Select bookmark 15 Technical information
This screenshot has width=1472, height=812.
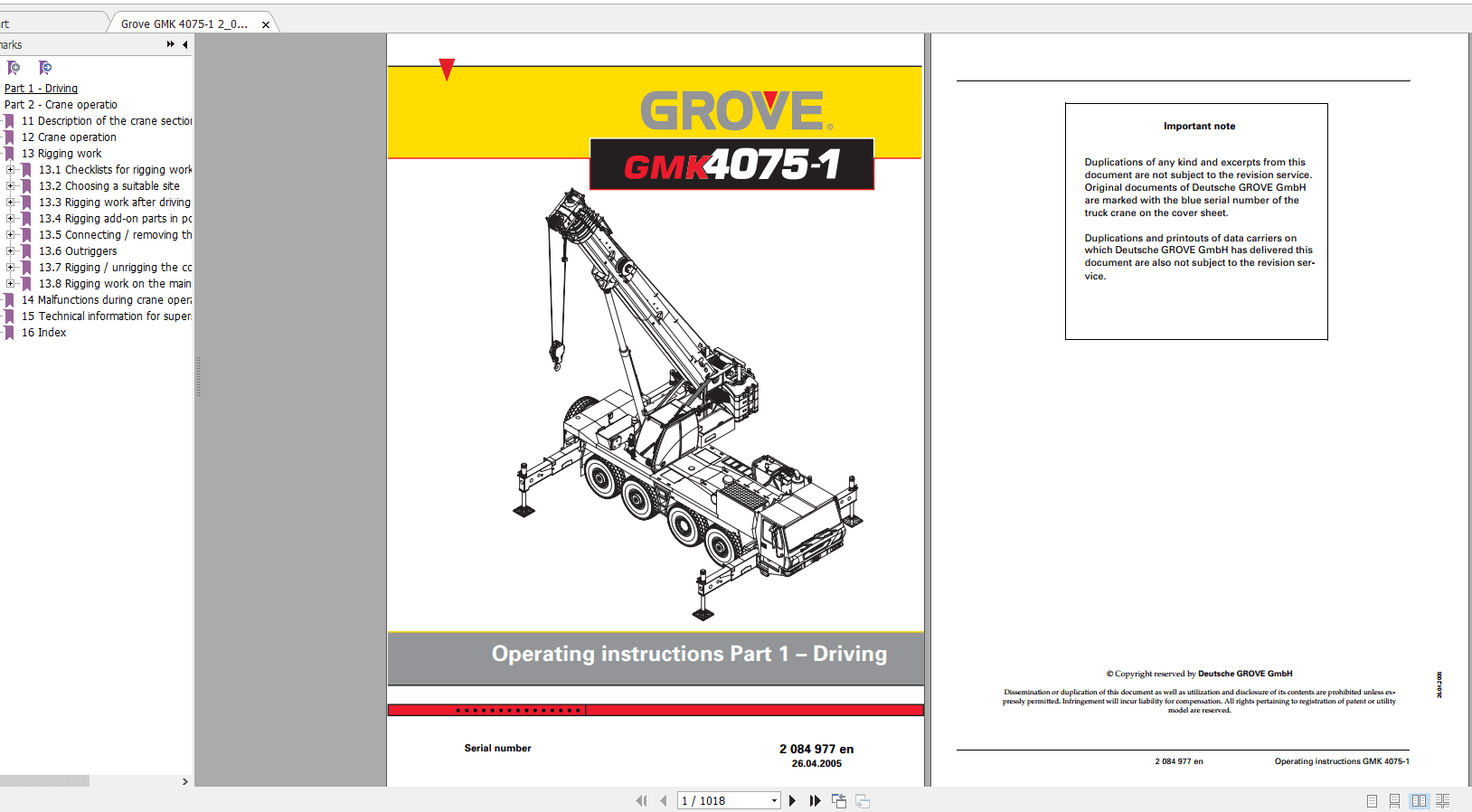pyautogui.click(x=106, y=316)
